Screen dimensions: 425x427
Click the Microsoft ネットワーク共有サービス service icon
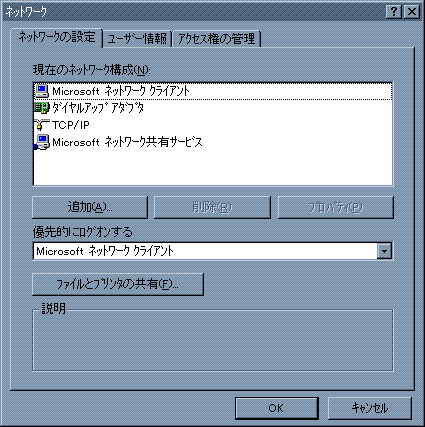click(x=42, y=142)
